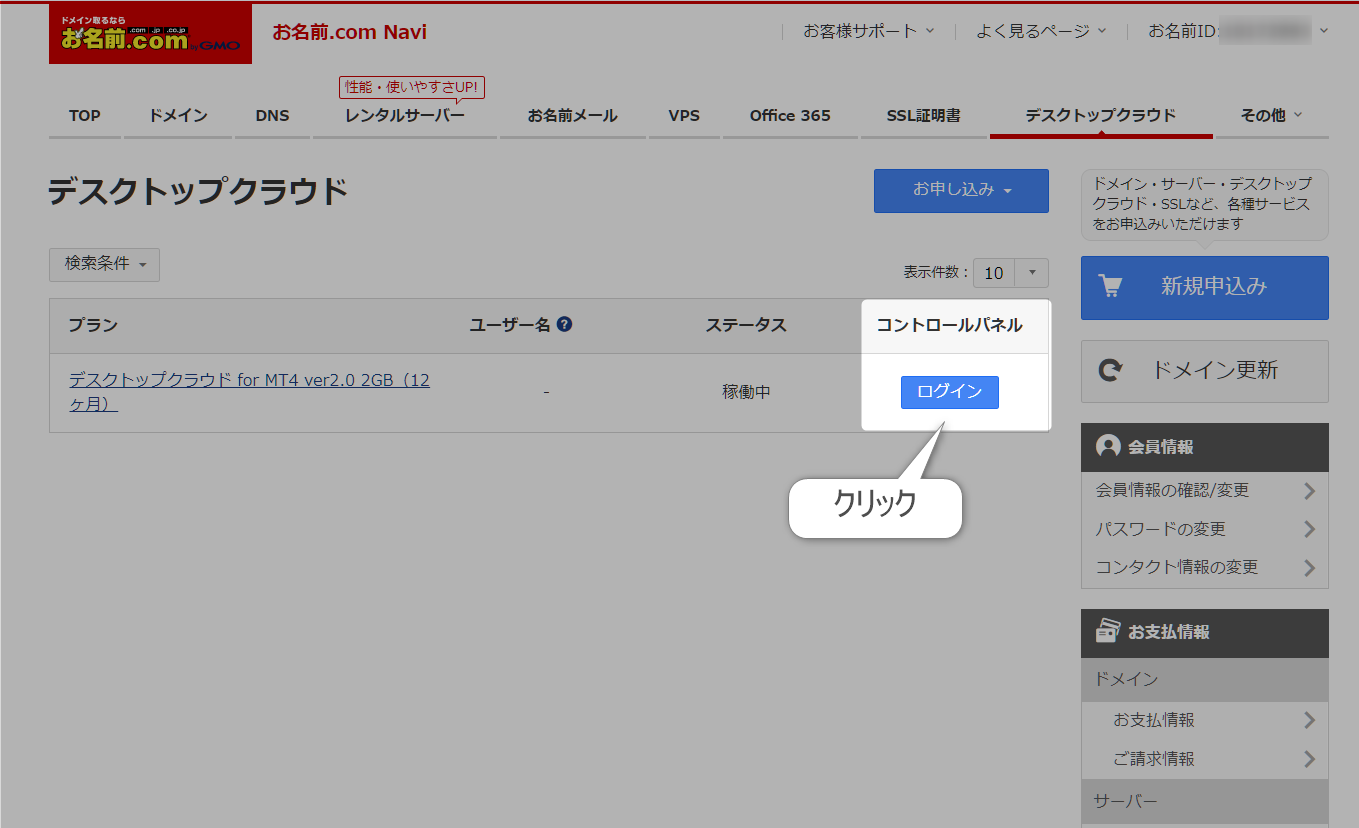The width and height of the screenshot is (1359, 828).
Task: Click chevron next to お支払情報 under ドメイン
Action: tap(1309, 720)
